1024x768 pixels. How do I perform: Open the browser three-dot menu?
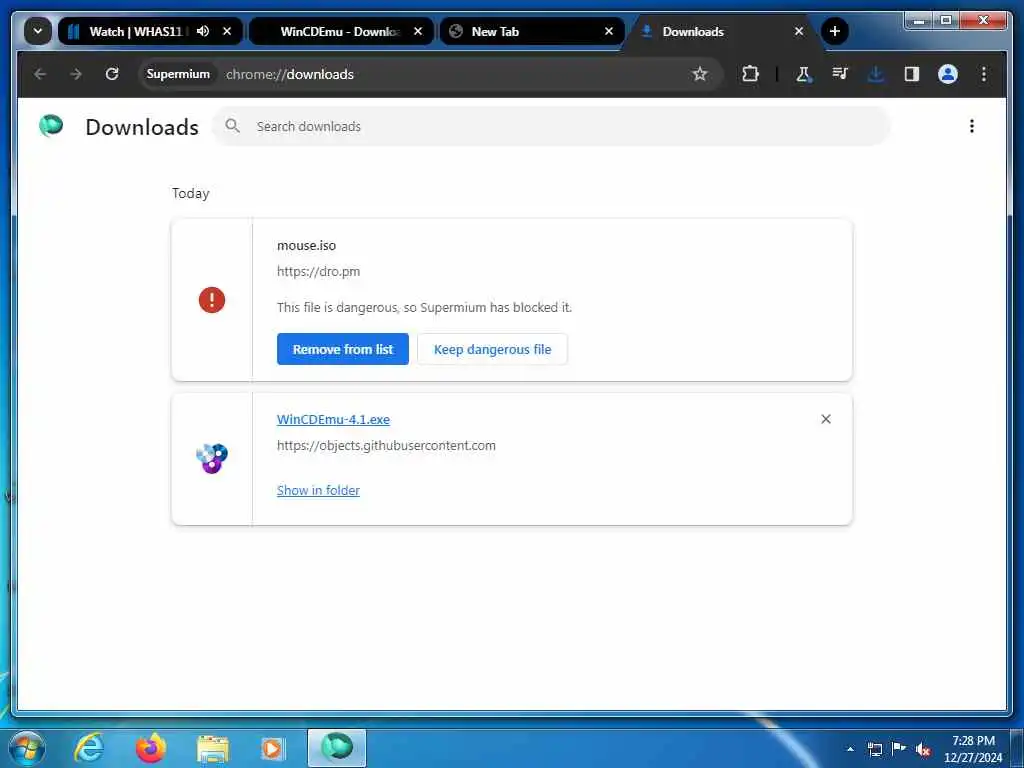pyautogui.click(x=984, y=74)
